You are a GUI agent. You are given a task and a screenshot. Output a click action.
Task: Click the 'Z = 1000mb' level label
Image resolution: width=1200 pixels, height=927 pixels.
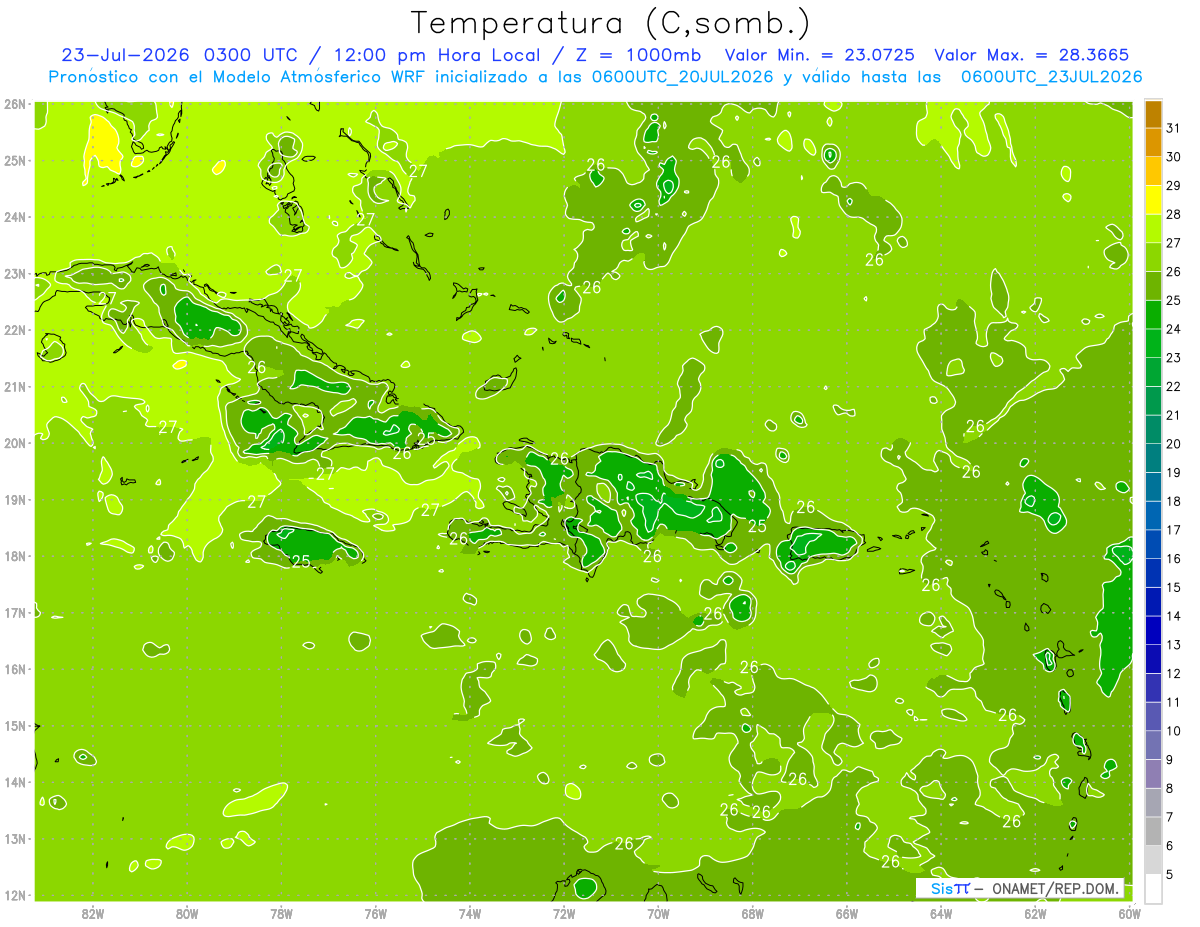[x=633, y=55]
